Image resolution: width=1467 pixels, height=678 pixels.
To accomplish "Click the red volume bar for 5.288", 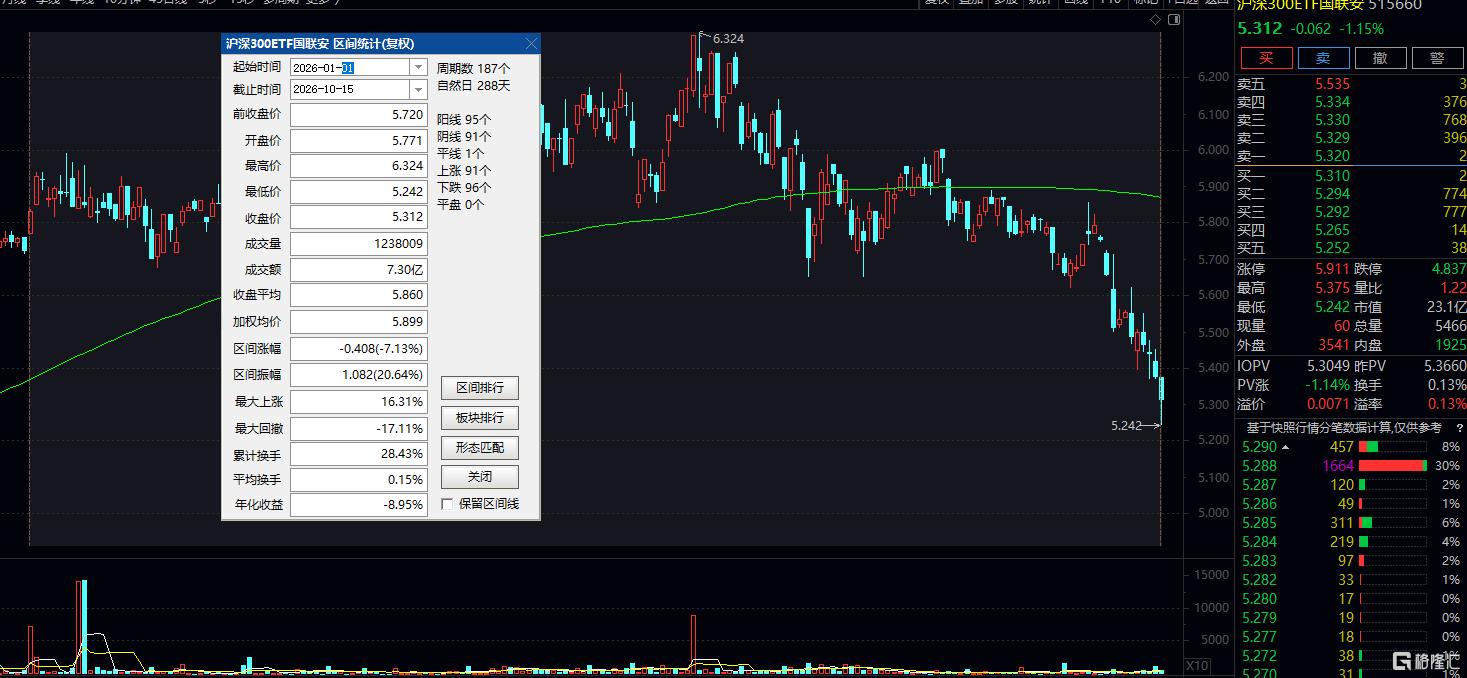I will click(x=1392, y=465).
